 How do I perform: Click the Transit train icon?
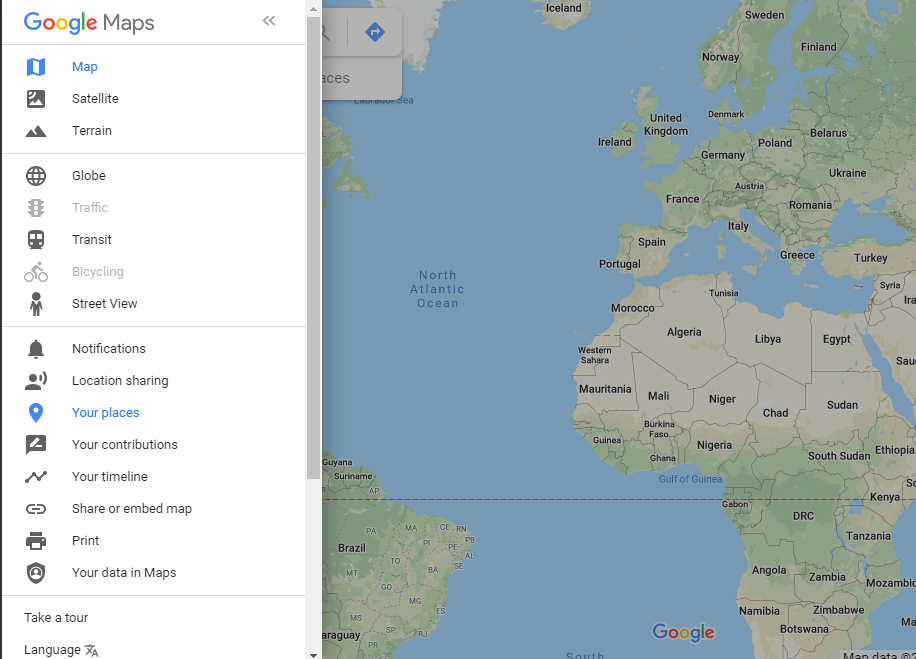[x=36, y=240]
